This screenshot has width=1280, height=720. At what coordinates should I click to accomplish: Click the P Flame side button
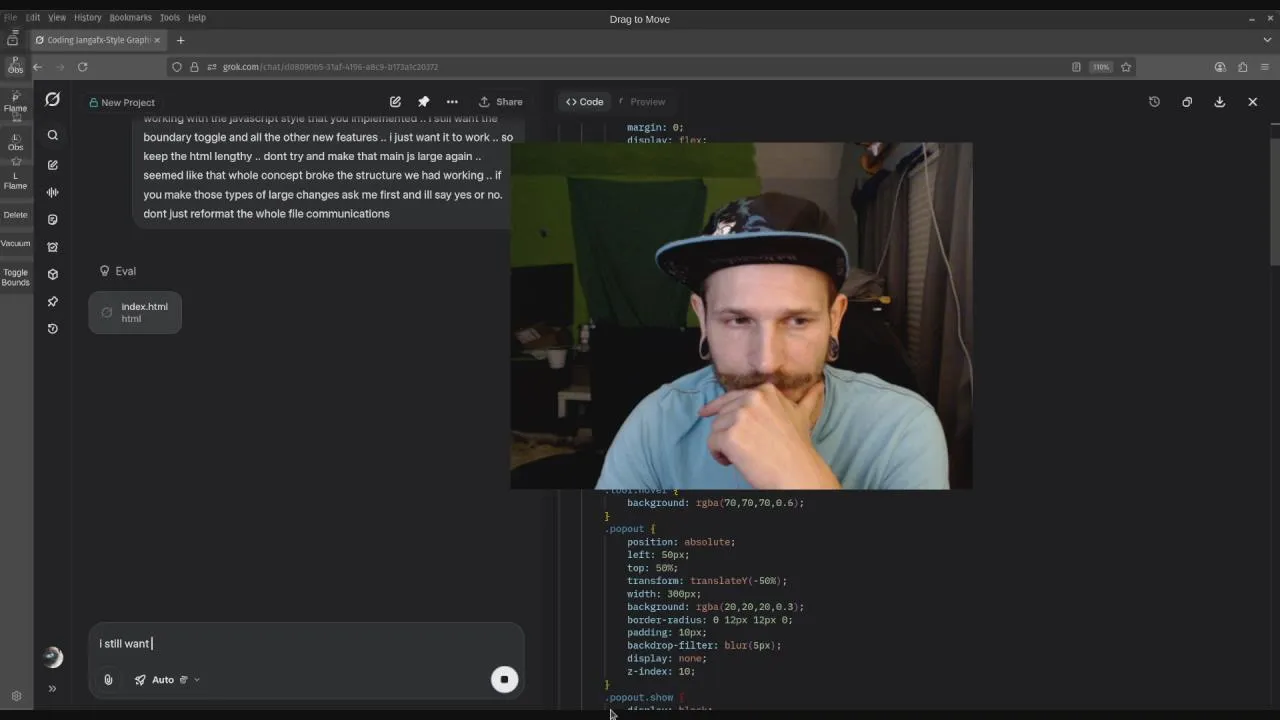(x=15, y=103)
